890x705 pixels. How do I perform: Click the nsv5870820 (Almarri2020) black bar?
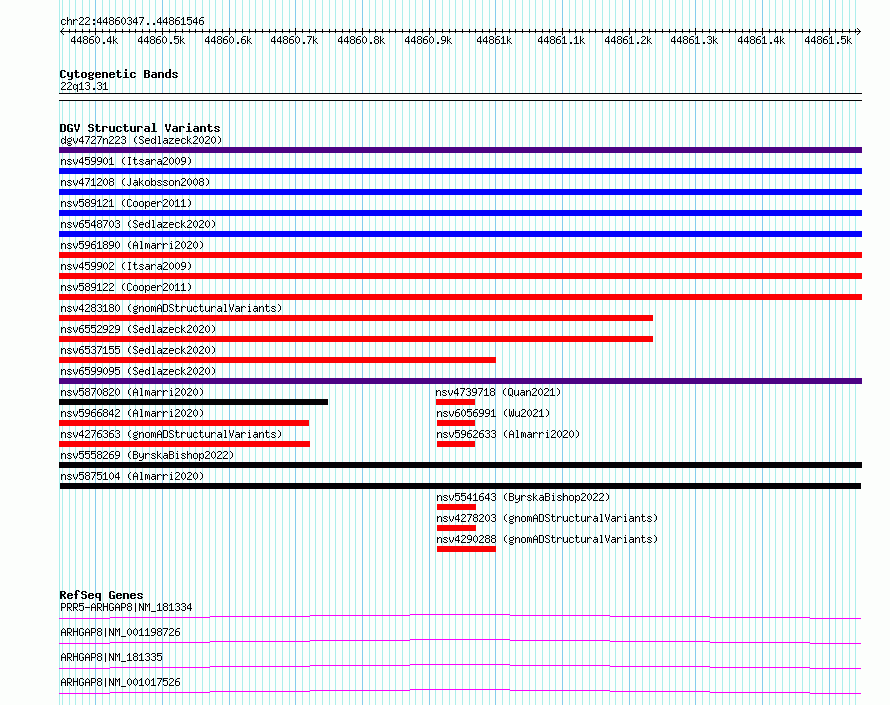[194, 402]
